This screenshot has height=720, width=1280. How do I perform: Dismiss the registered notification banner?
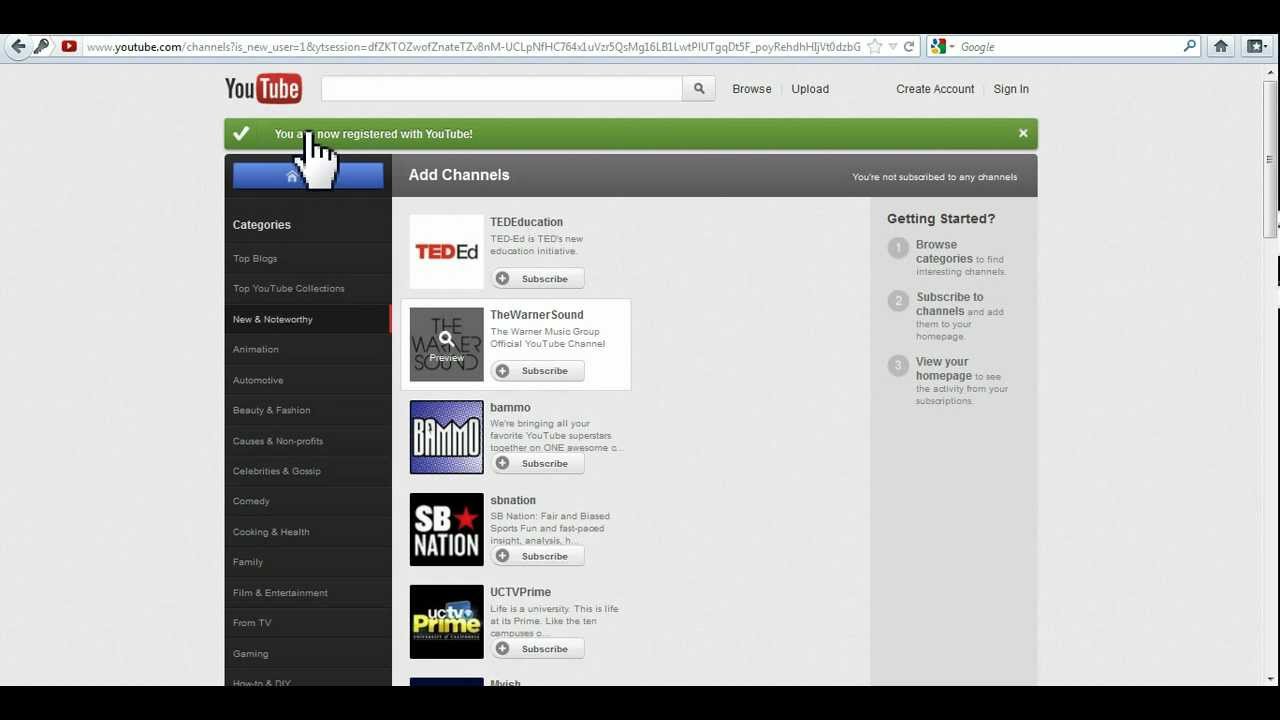coord(1023,133)
